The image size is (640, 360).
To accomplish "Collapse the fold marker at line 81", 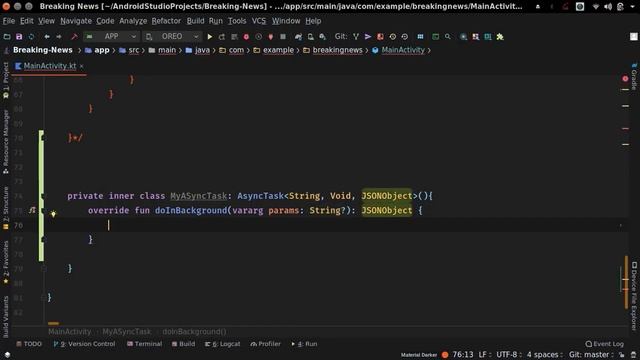I will [44, 298].
